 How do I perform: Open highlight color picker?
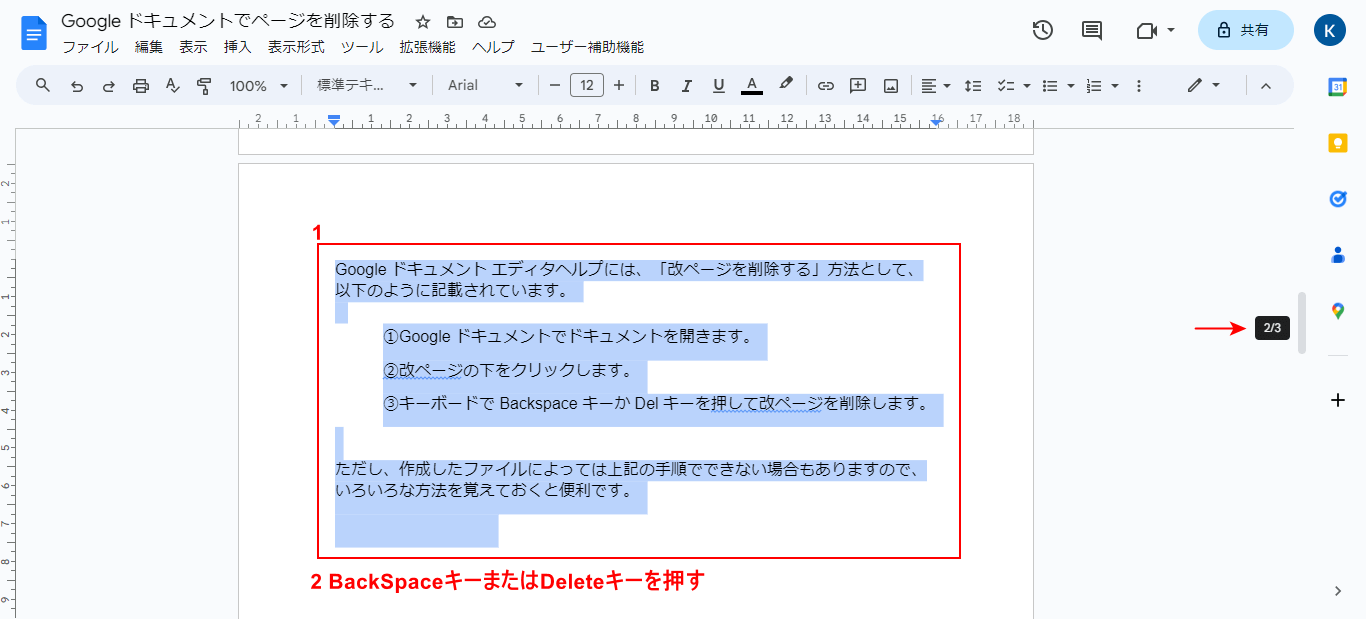pos(786,86)
